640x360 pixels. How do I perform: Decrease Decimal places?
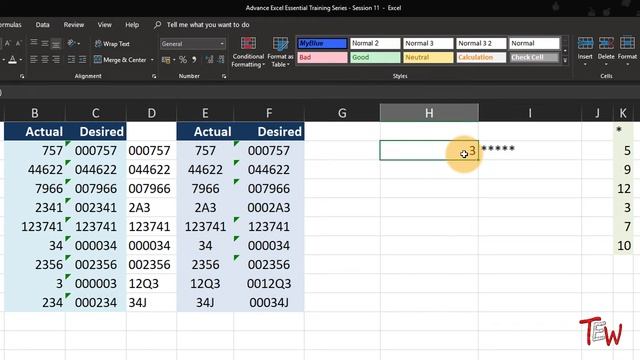point(221,60)
